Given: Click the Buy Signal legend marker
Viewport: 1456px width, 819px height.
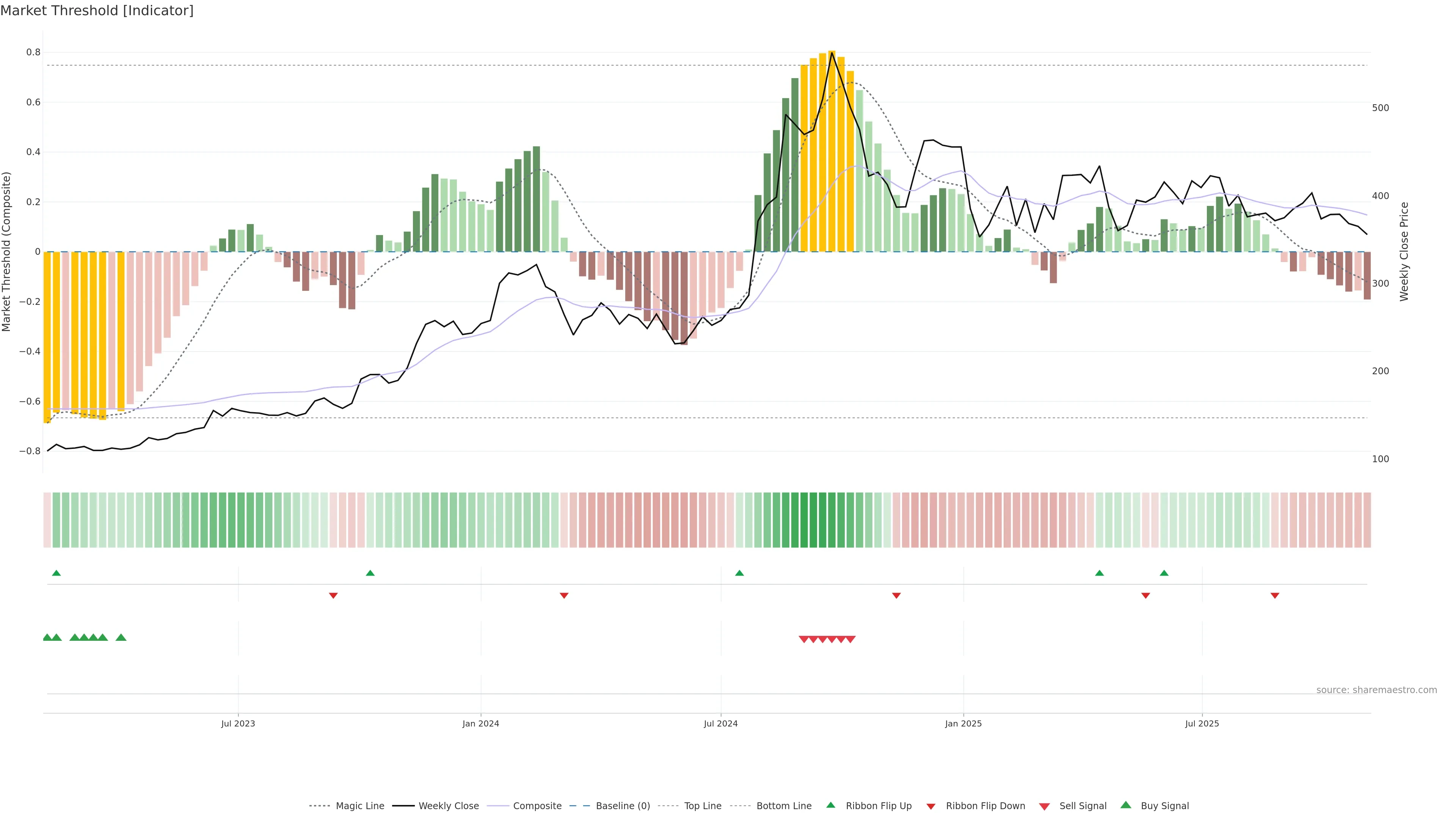Looking at the screenshot, I should coord(1125,805).
